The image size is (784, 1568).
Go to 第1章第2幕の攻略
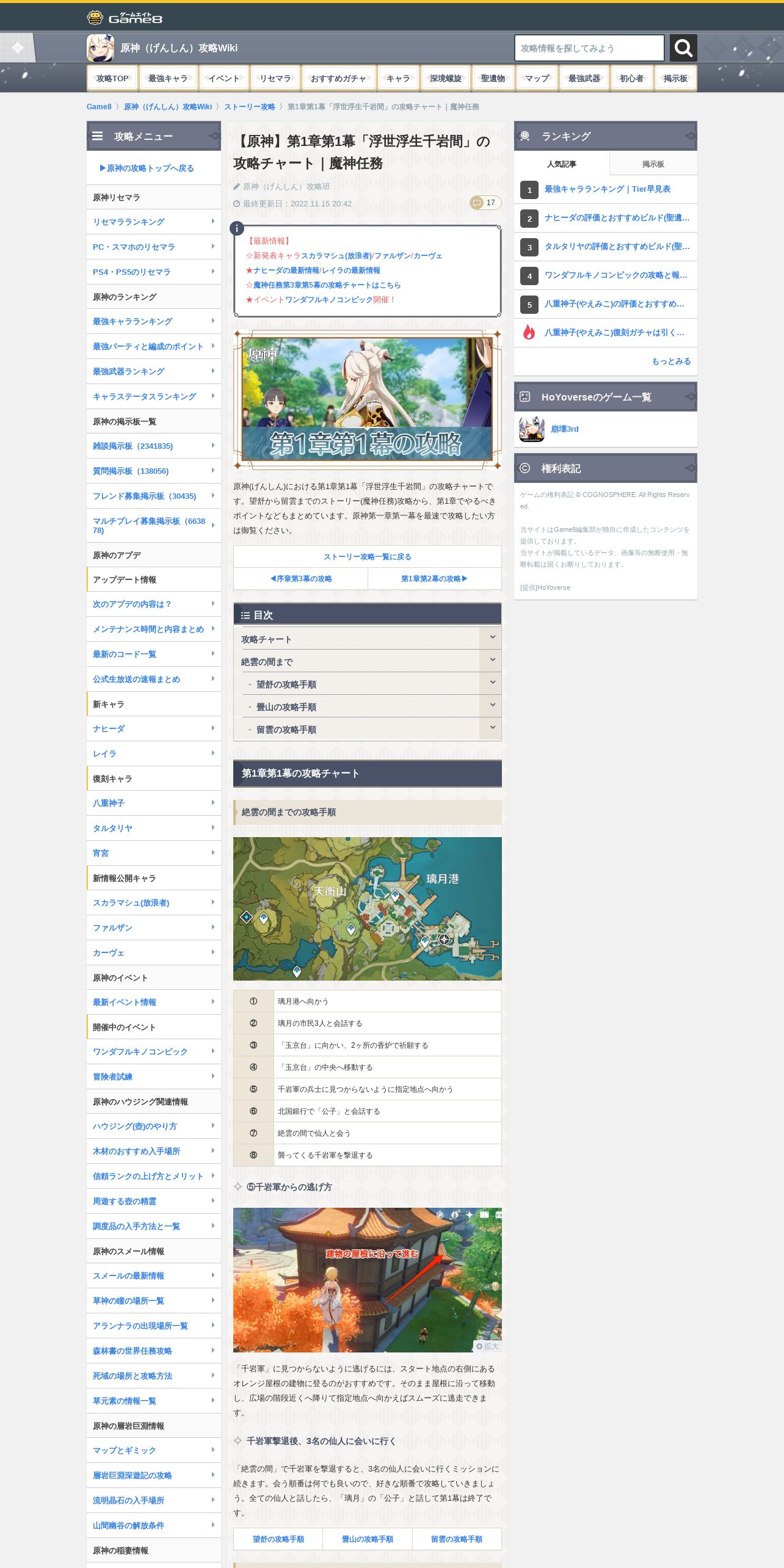click(434, 578)
